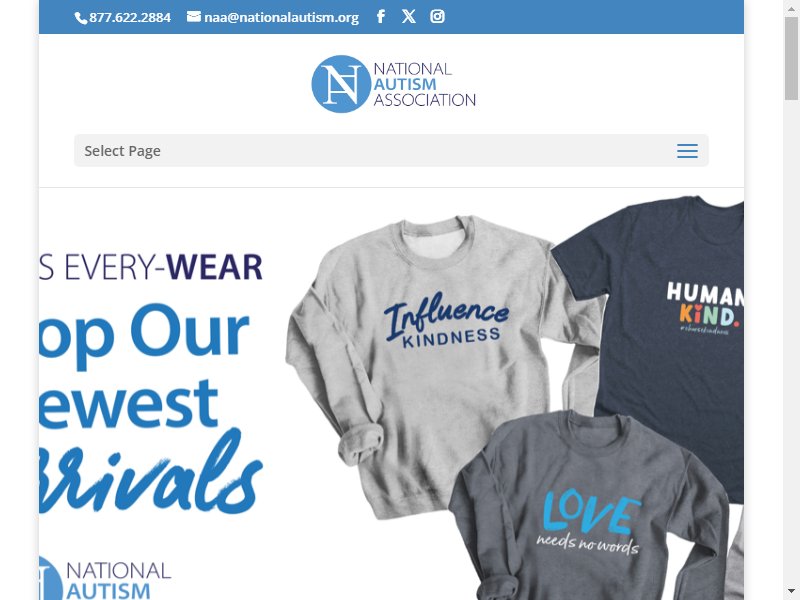This screenshot has width=800, height=600.
Task: Email naa@nationalautism.org link
Action: click(281, 17)
